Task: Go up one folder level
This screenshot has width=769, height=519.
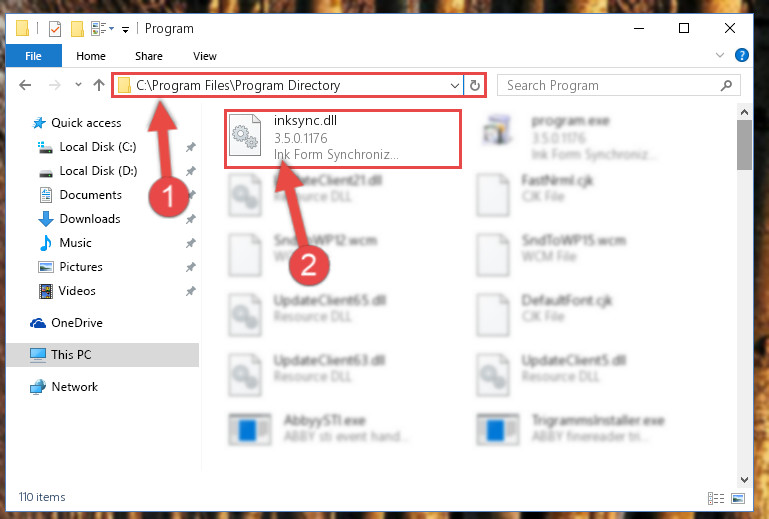Action: 99,85
